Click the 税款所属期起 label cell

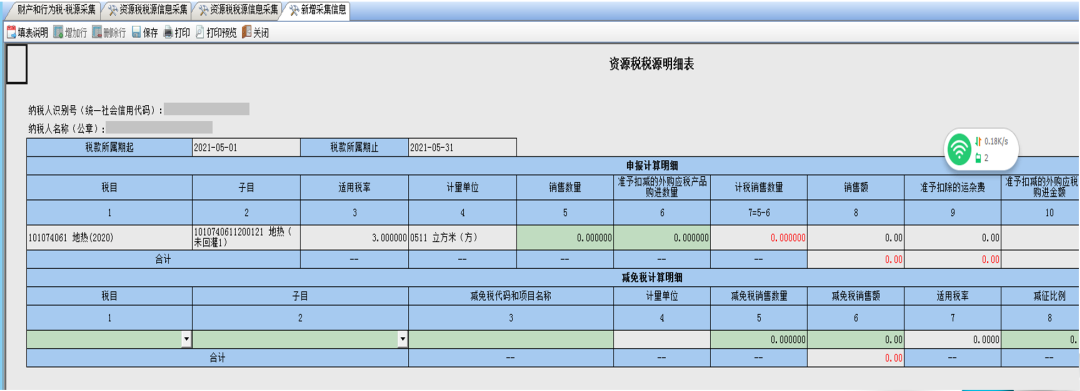pos(109,148)
